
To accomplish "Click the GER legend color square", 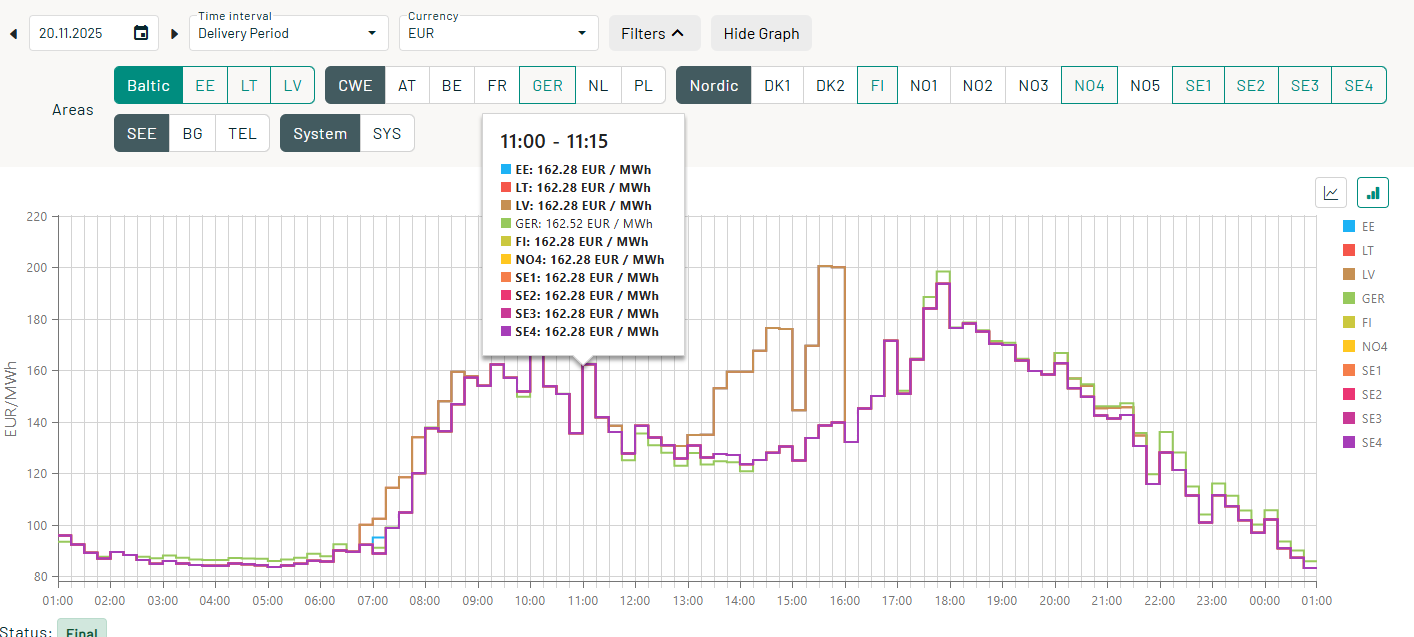I will [x=1347, y=299].
